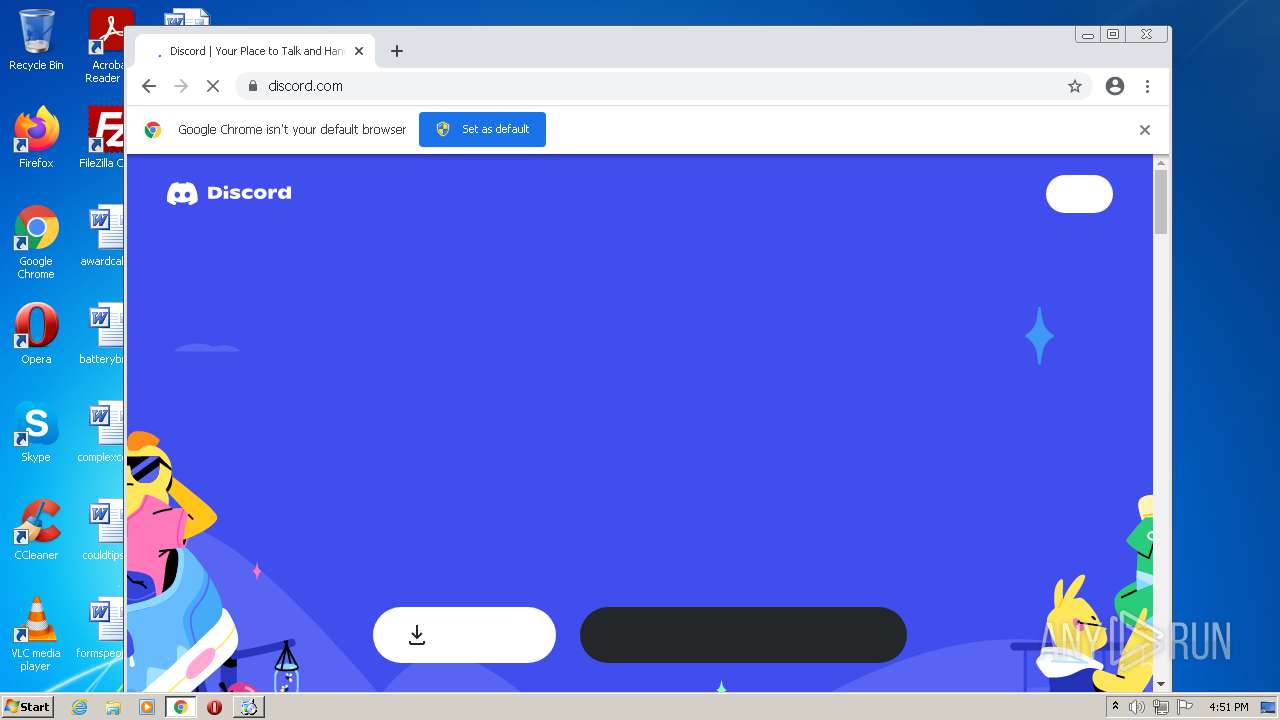Viewport: 1280px width, 720px height.
Task: Go back using browser back arrow
Action: (x=149, y=86)
